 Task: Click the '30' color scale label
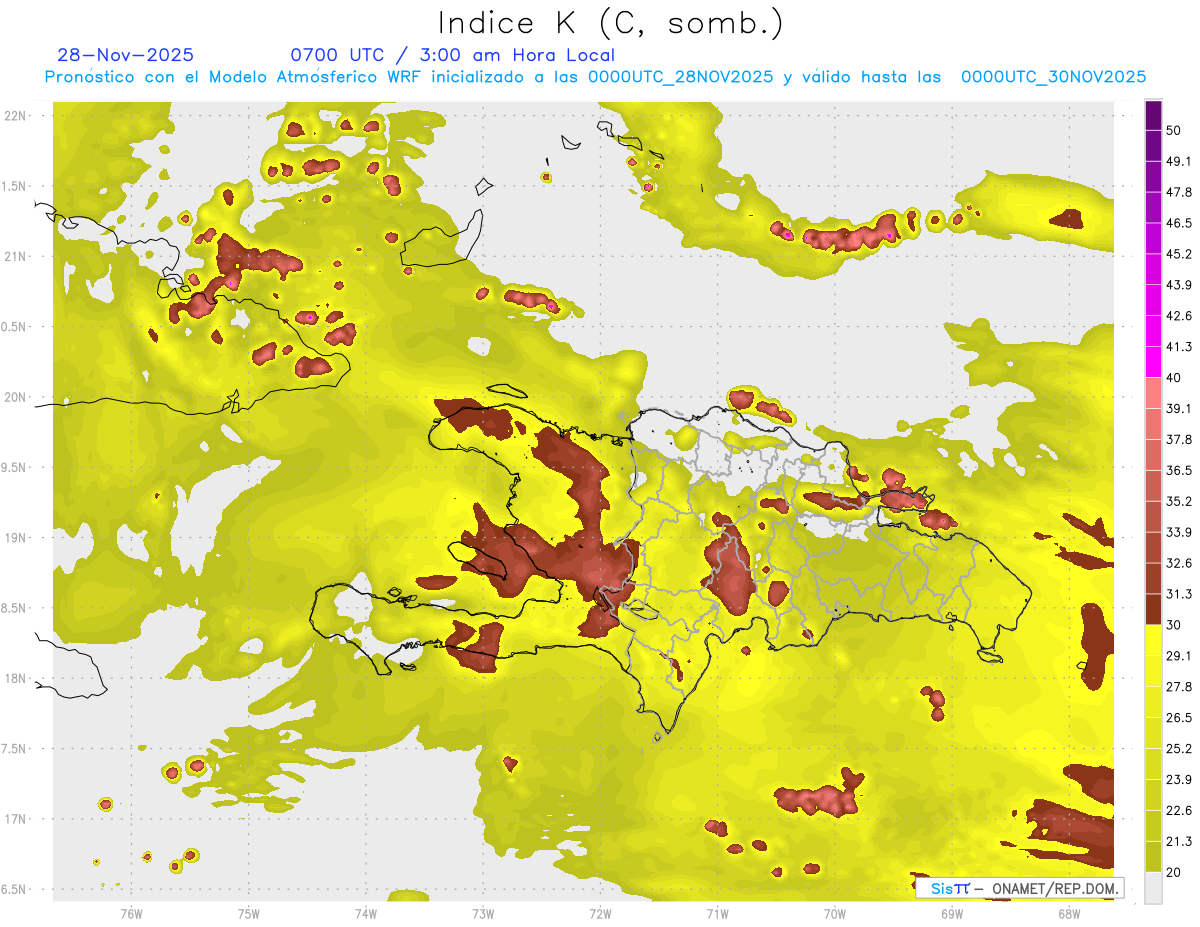pos(1174,625)
